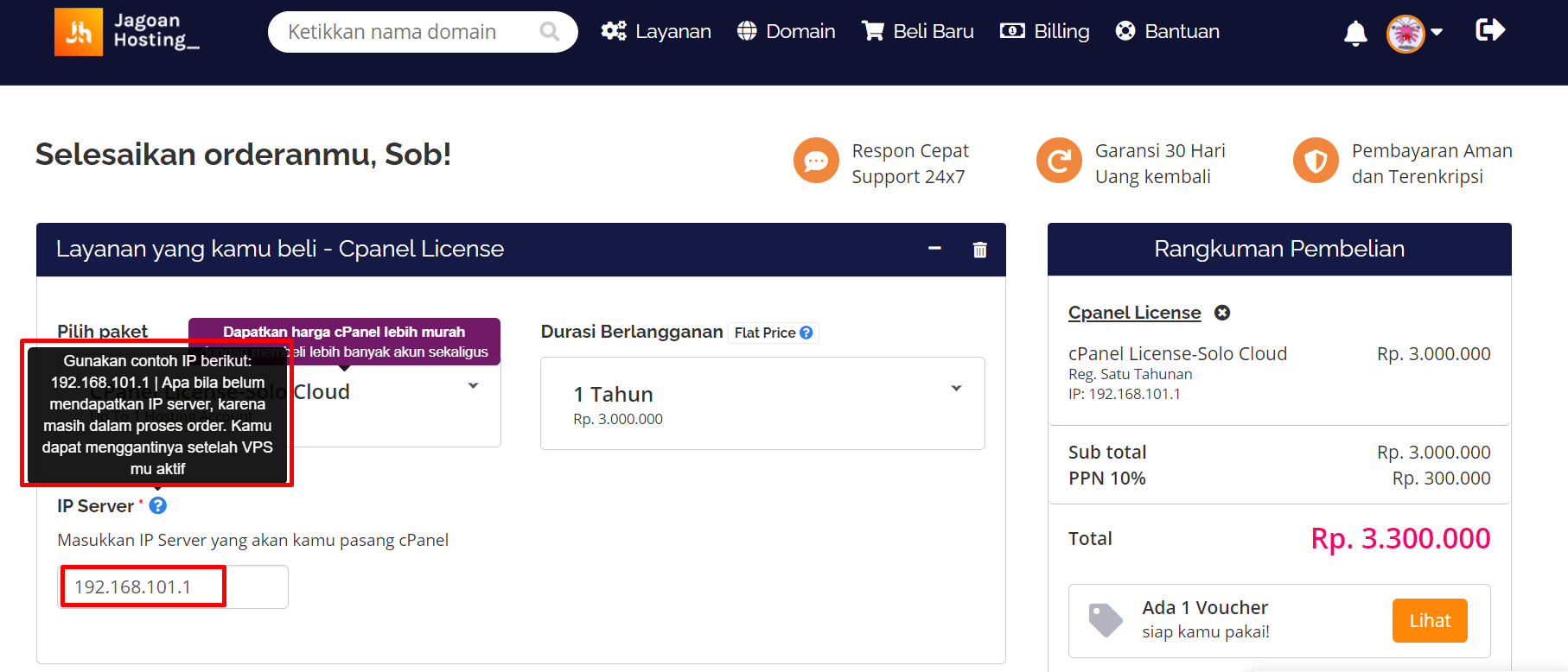
Task: Open the Domain menu
Action: [x=786, y=32]
